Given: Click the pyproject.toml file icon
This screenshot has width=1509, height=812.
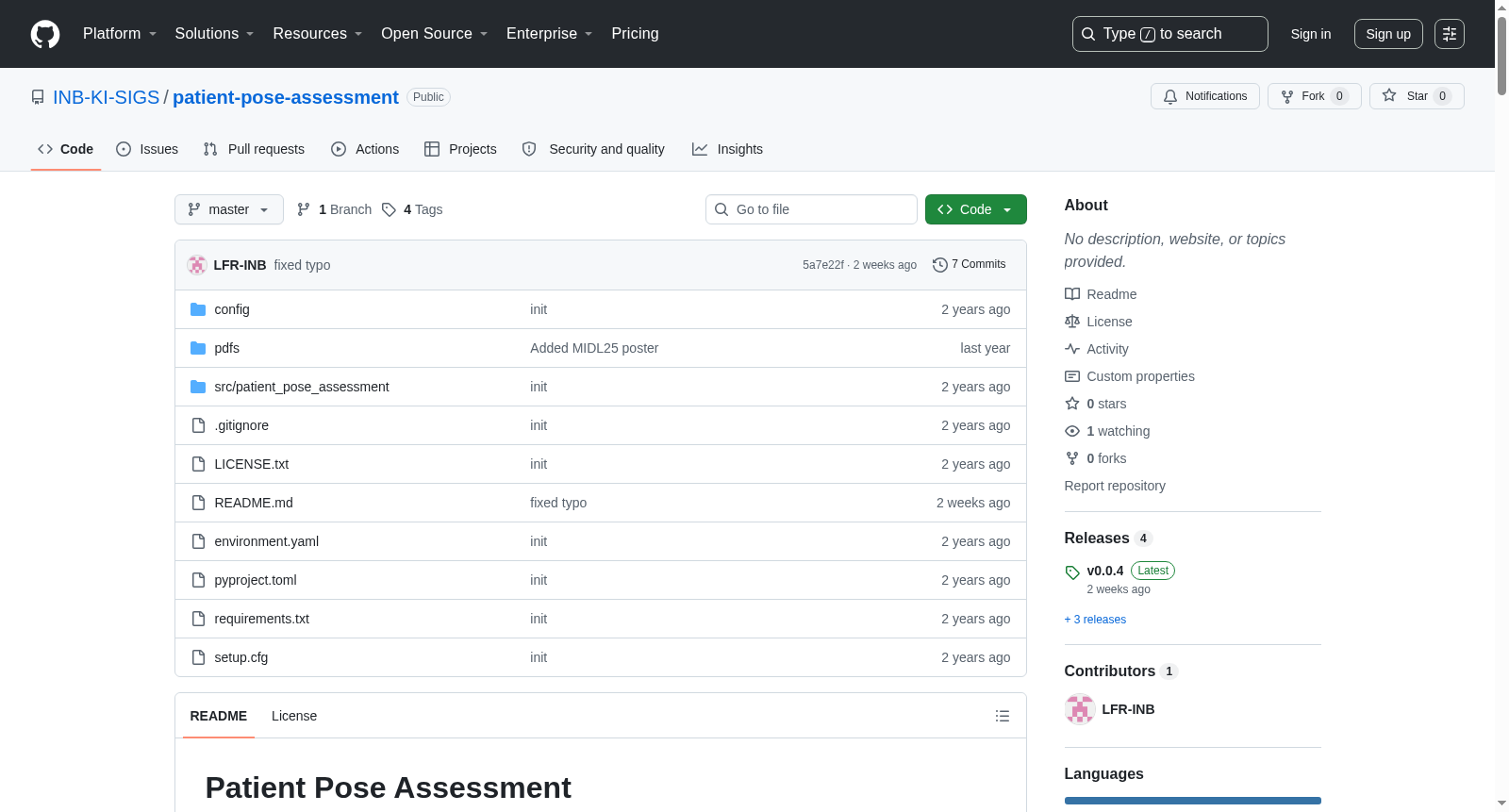Looking at the screenshot, I should [198, 580].
